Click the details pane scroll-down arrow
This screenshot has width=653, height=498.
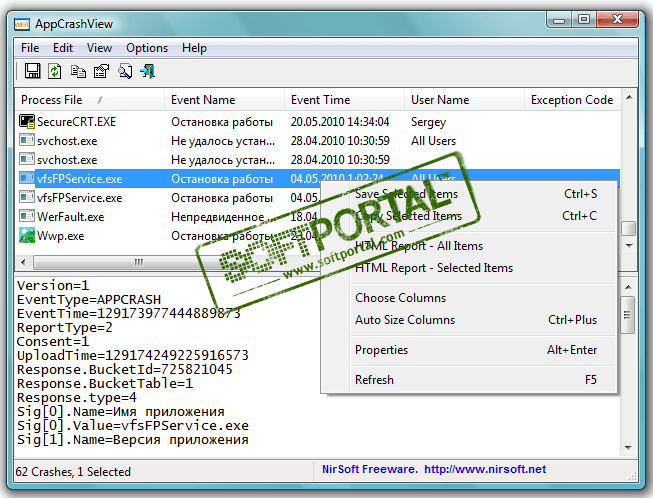[x=628, y=448]
